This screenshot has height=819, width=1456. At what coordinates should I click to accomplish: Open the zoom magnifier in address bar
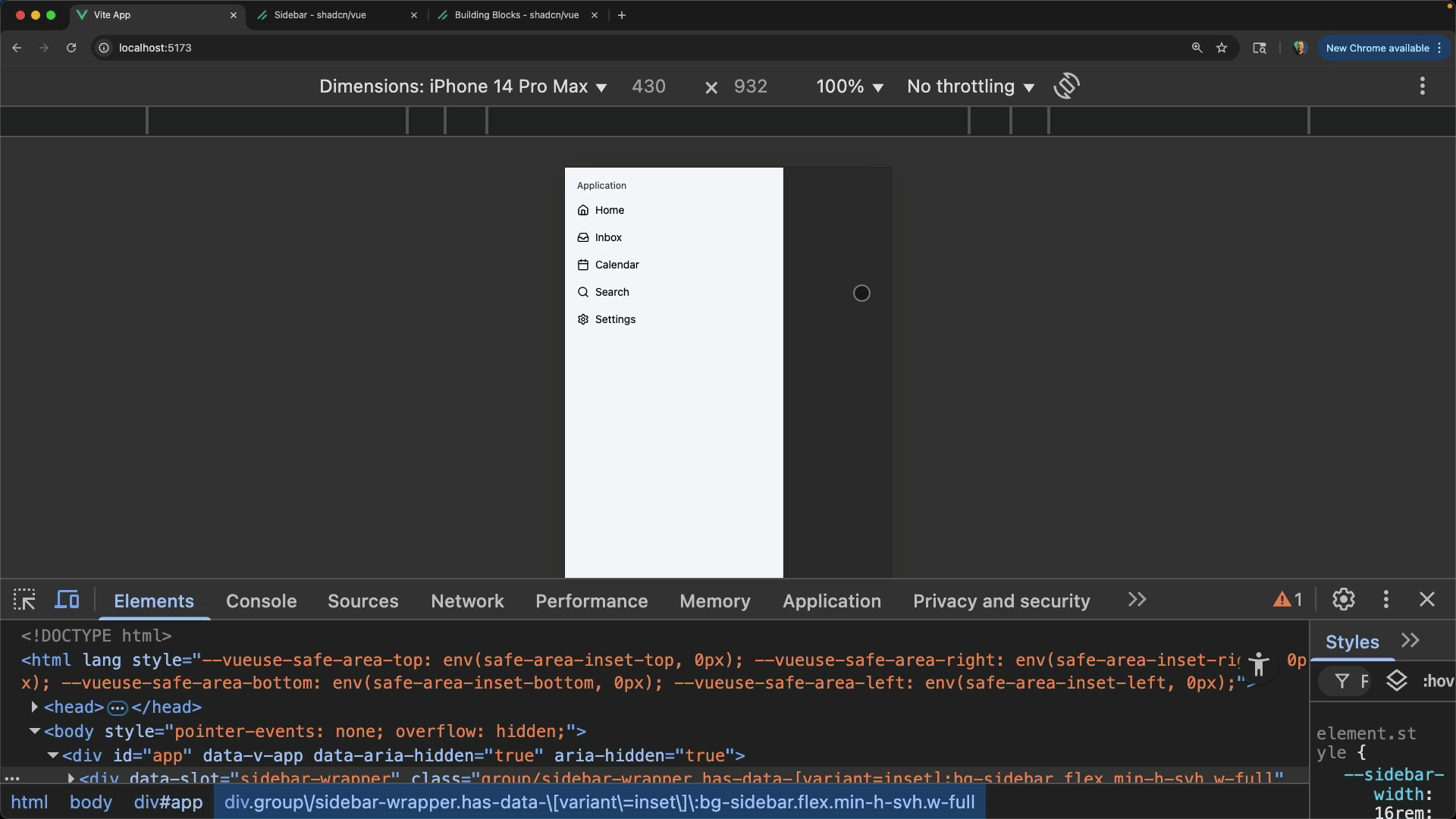coord(1197,48)
